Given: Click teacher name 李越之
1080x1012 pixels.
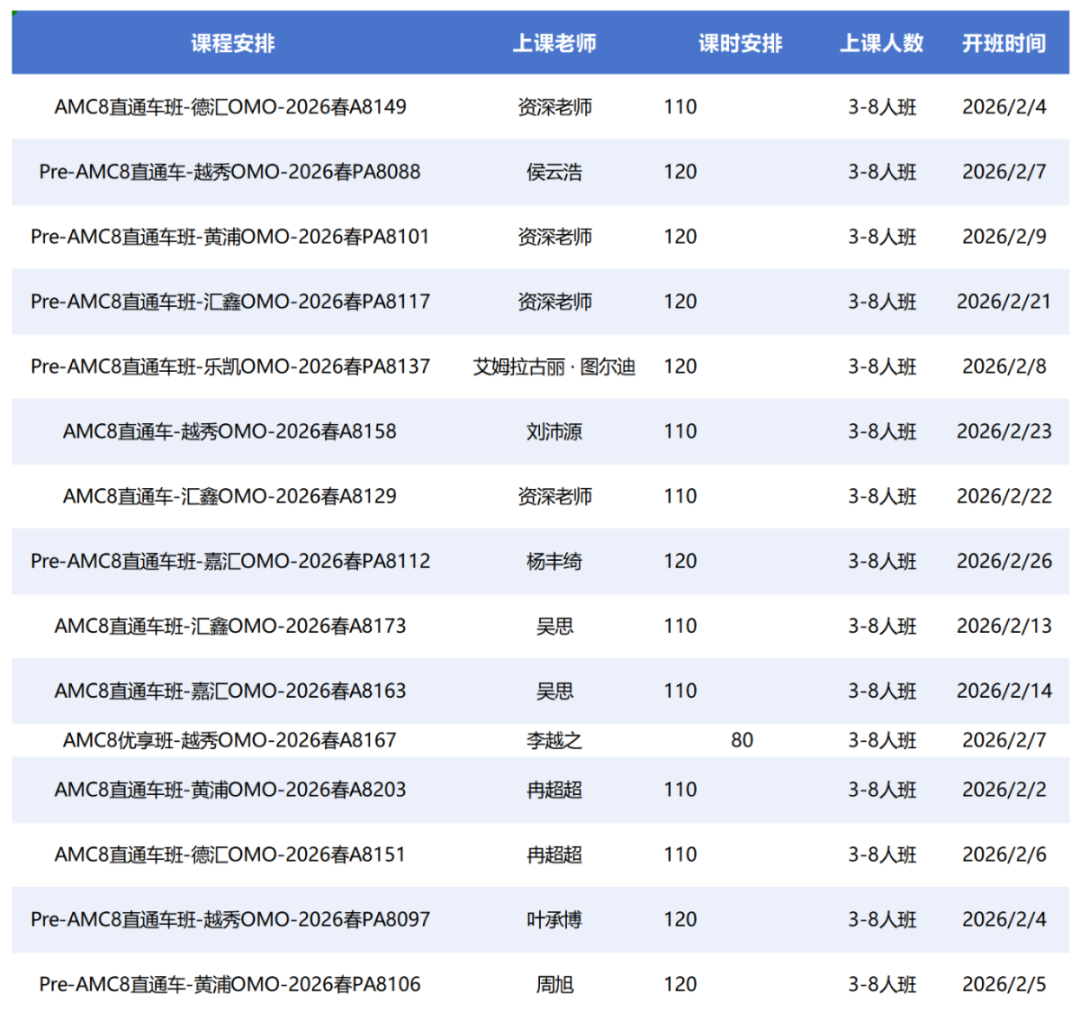Looking at the screenshot, I should pyautogui.click(x=556, y=740).
